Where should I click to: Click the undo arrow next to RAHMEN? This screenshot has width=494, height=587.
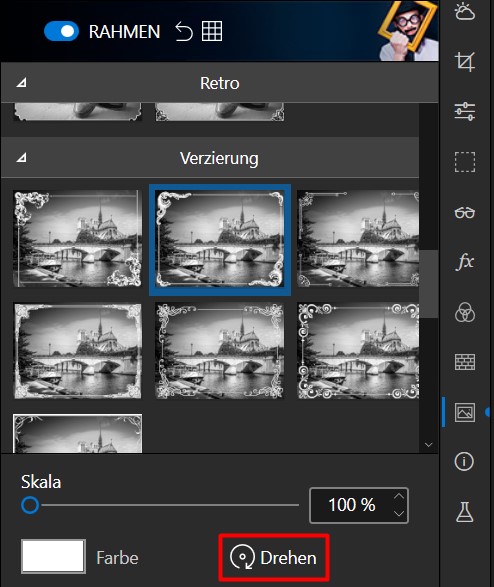pos(184,31)
